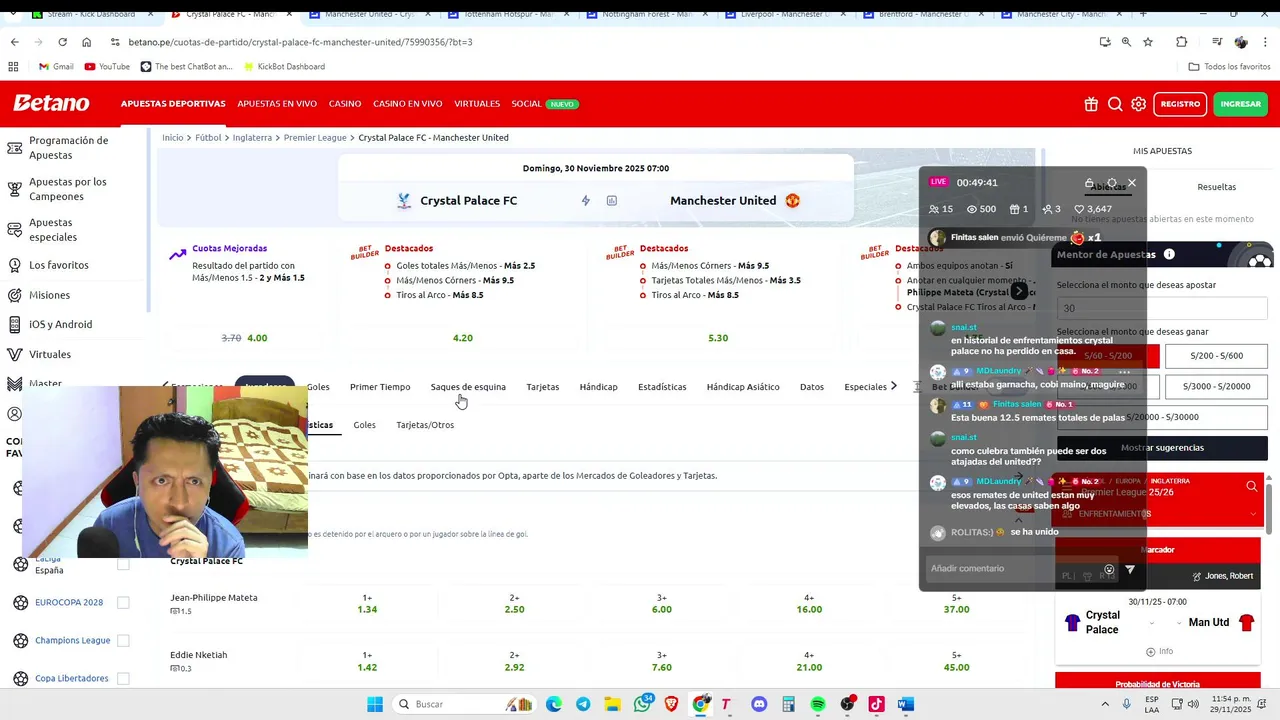Click the trophy icon for Apuestas por los Campeones
This screenshot has height=720, width=1280.
15,189
